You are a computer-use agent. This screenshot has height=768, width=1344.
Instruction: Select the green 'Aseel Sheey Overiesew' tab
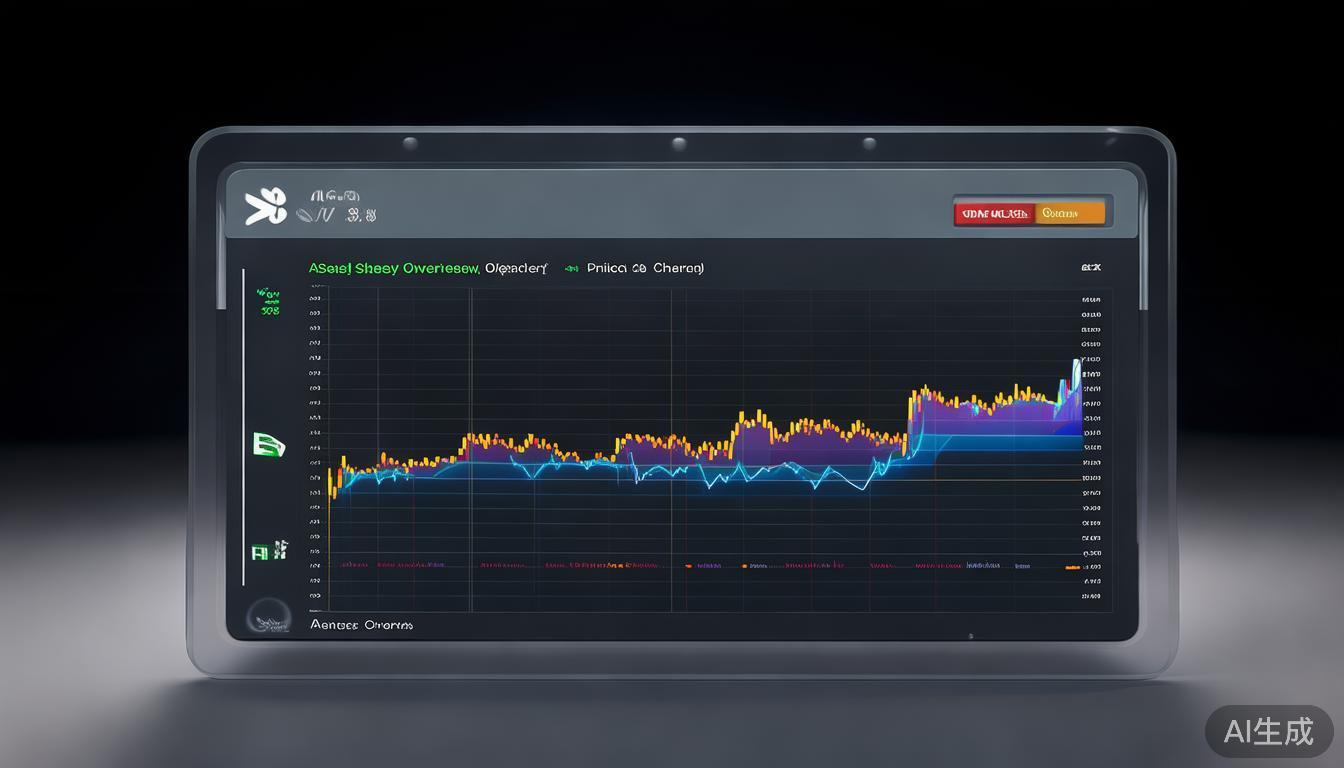tap(394, 268)
